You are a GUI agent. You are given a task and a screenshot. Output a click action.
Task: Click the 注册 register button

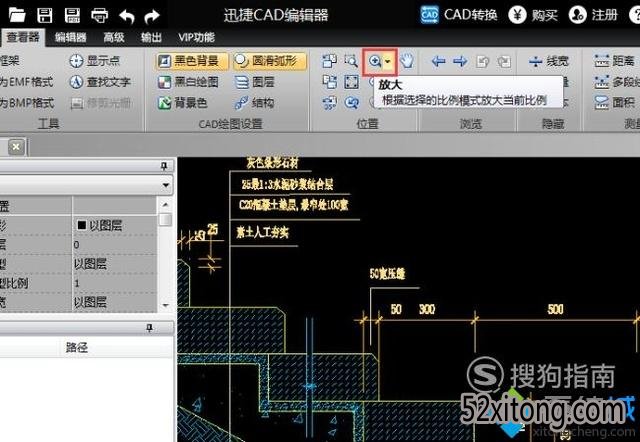point(593,15)
